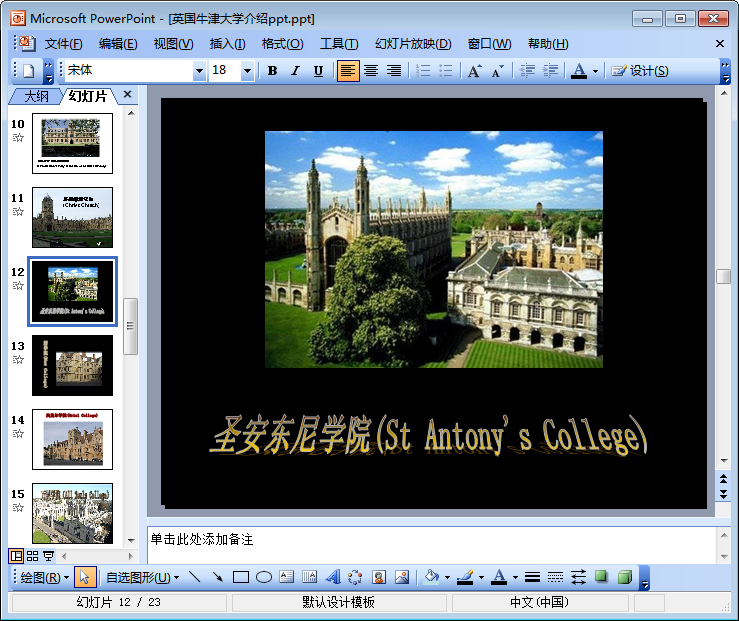Enable center text alignment

[371, 71]
